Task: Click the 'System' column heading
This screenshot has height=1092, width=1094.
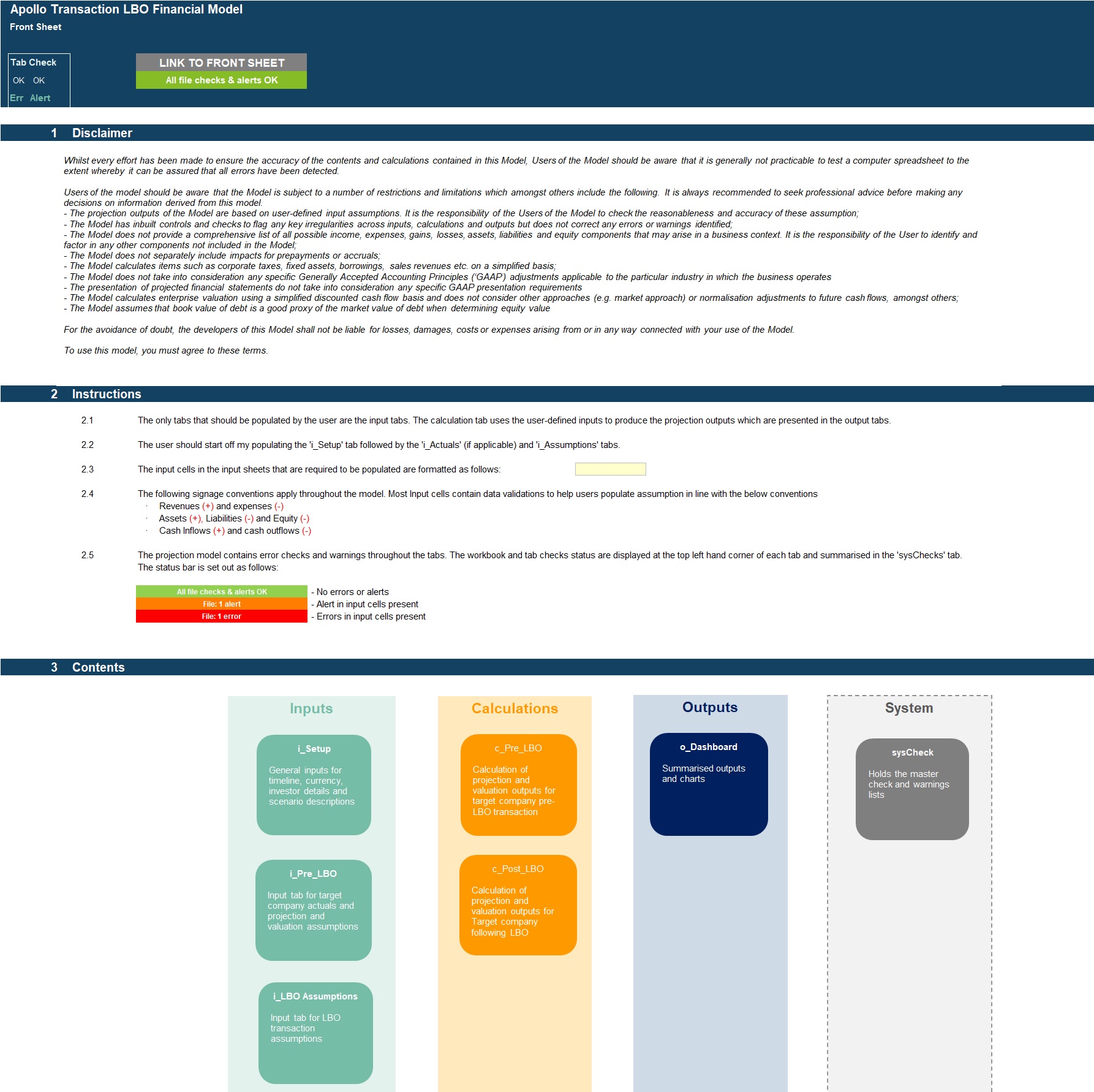Action: 909,708
